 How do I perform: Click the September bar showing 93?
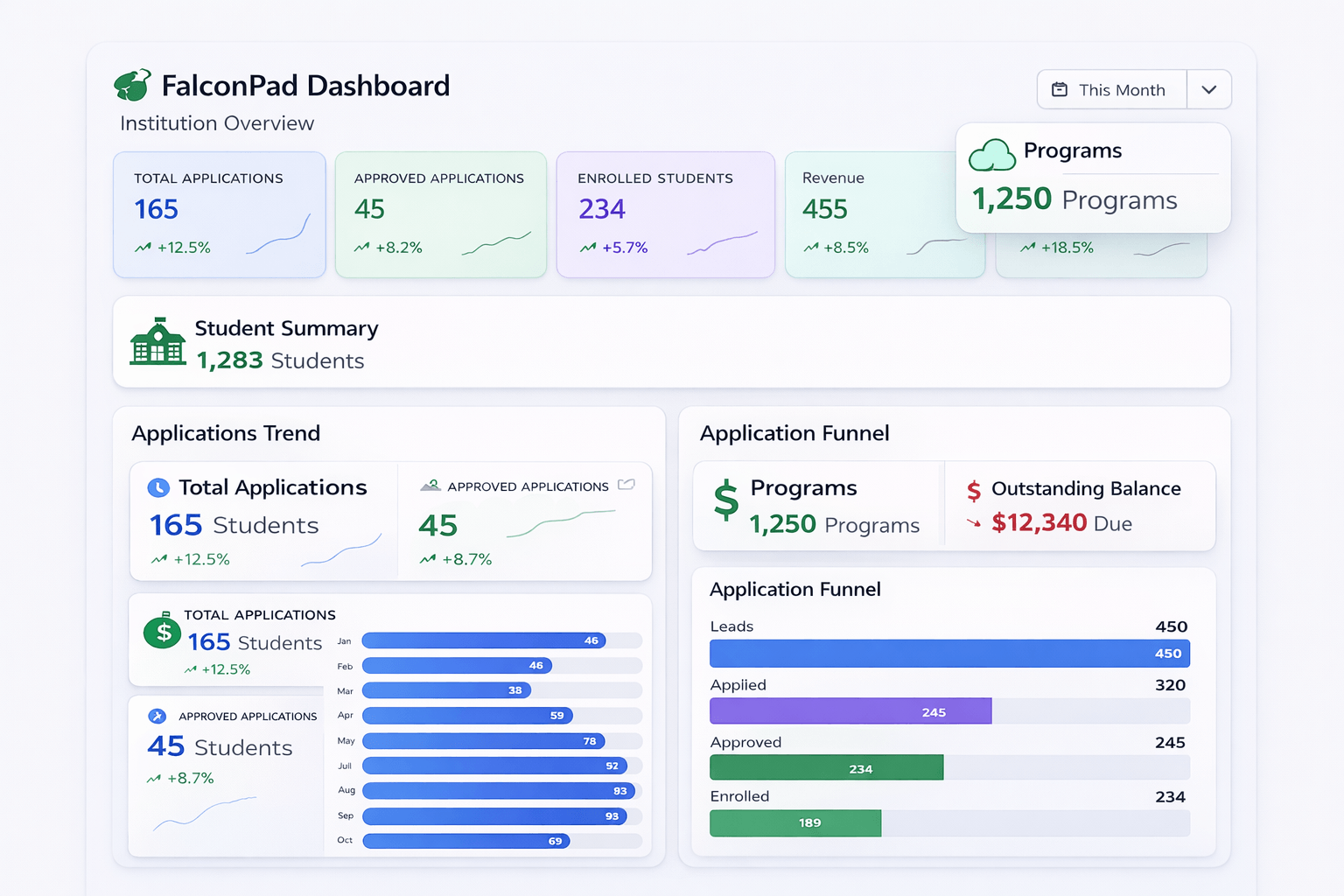494,816
